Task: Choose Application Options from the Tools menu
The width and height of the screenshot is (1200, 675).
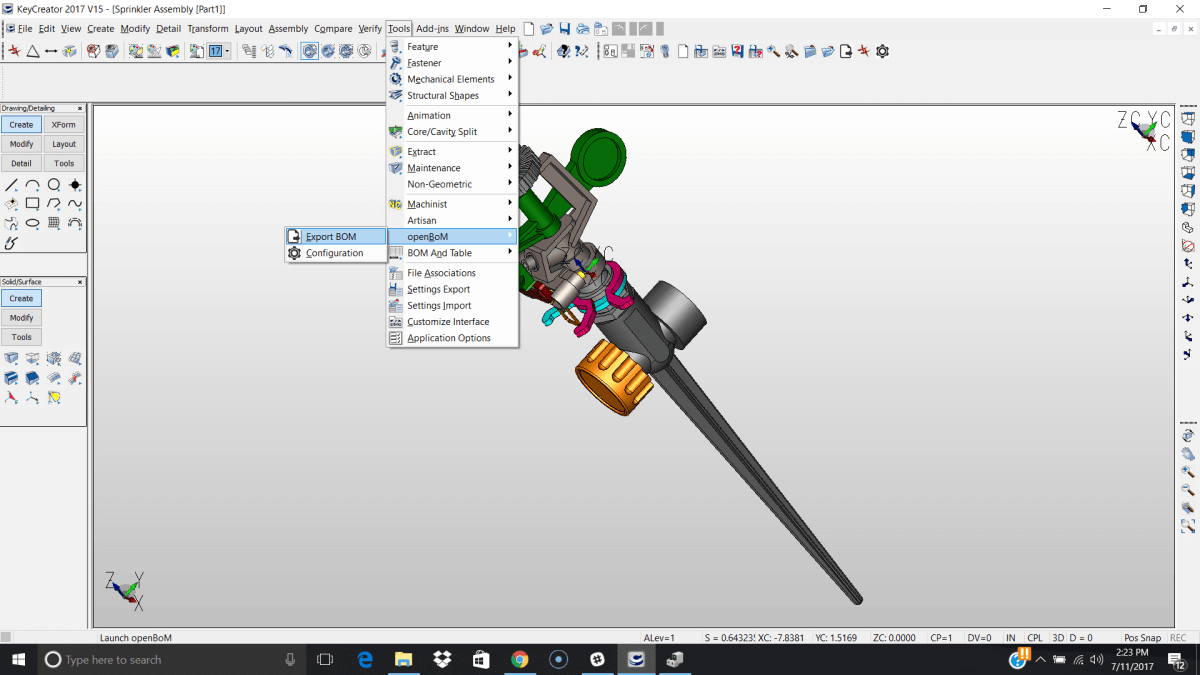Action: click(452, 338)
